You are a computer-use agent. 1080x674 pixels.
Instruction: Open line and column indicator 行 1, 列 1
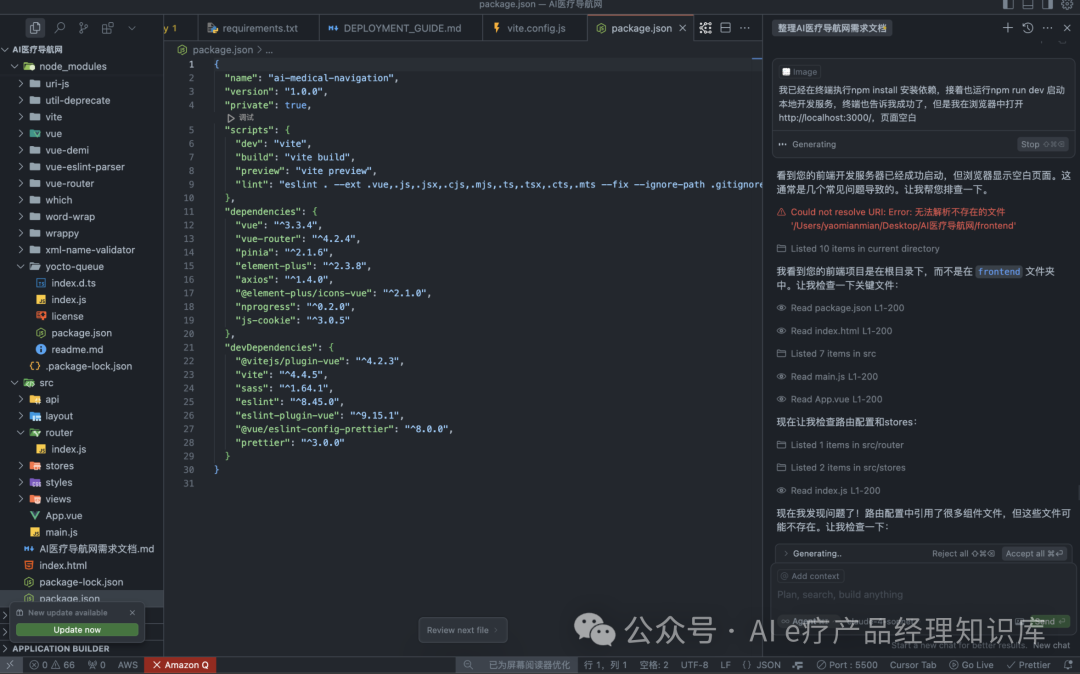point(605,664)
